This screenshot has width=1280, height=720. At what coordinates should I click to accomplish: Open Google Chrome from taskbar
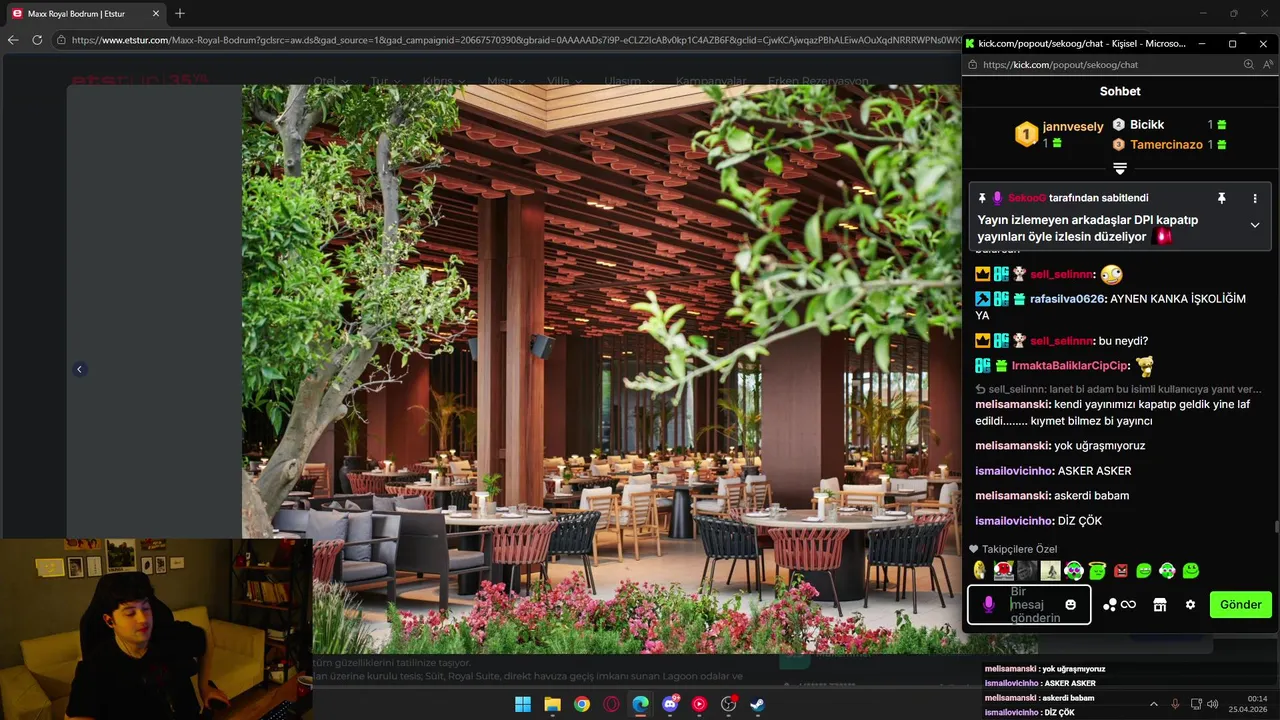pos(582,704)
